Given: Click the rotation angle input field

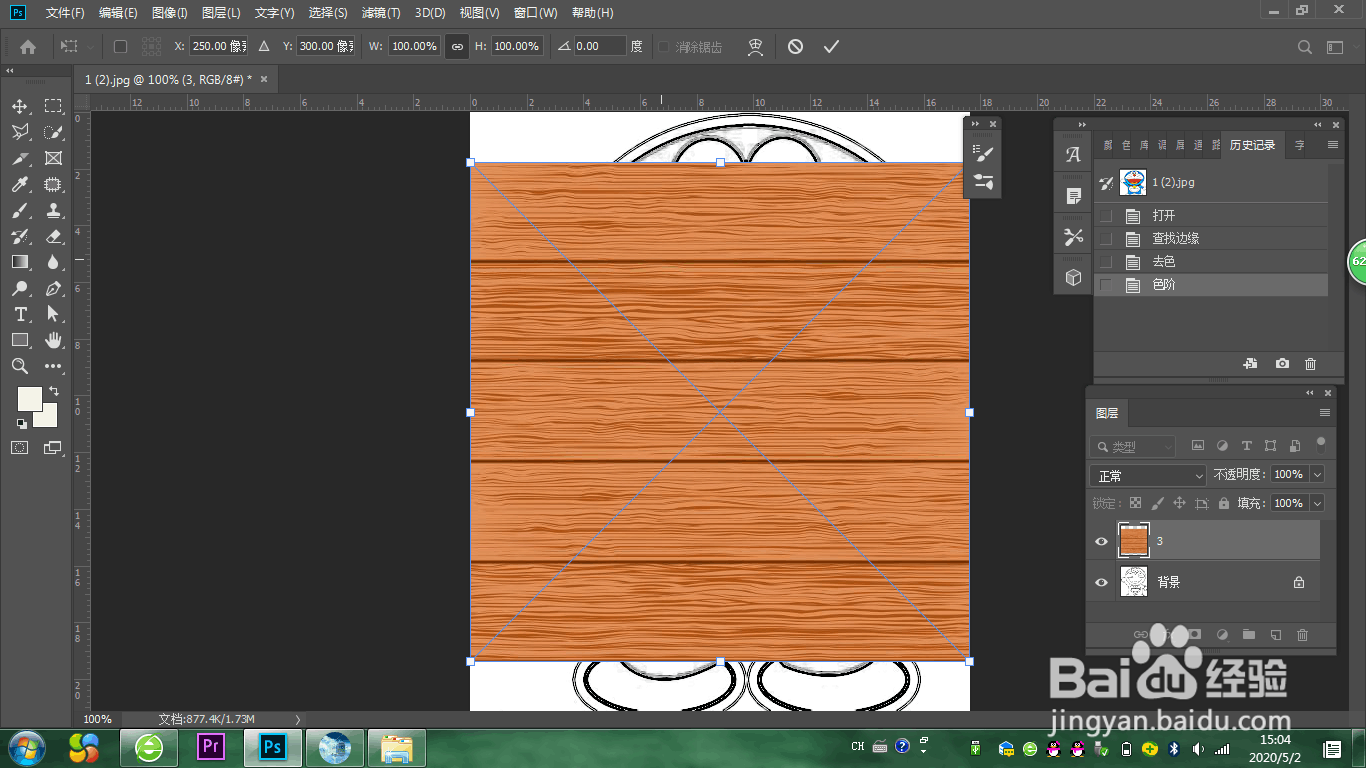Looking at the screenshot, I should [600, 46].
